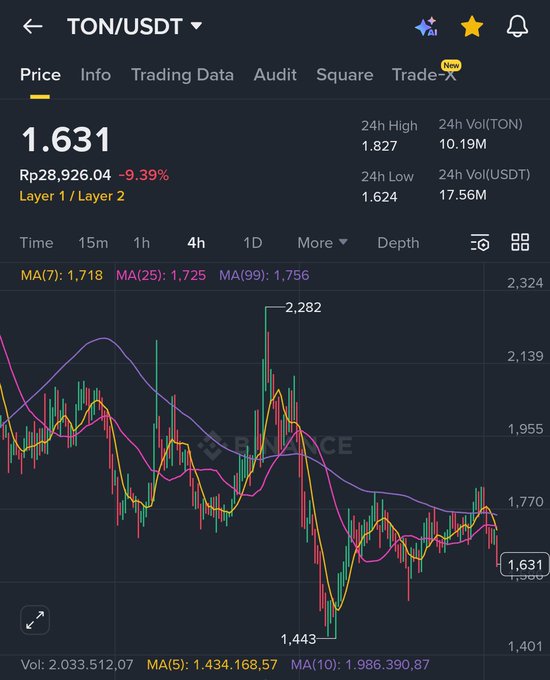Tap the MA(7): 1,718 indicator label
Image resolution: width=550 pixels, height=680 pixels.
click(x=62, y=275)
